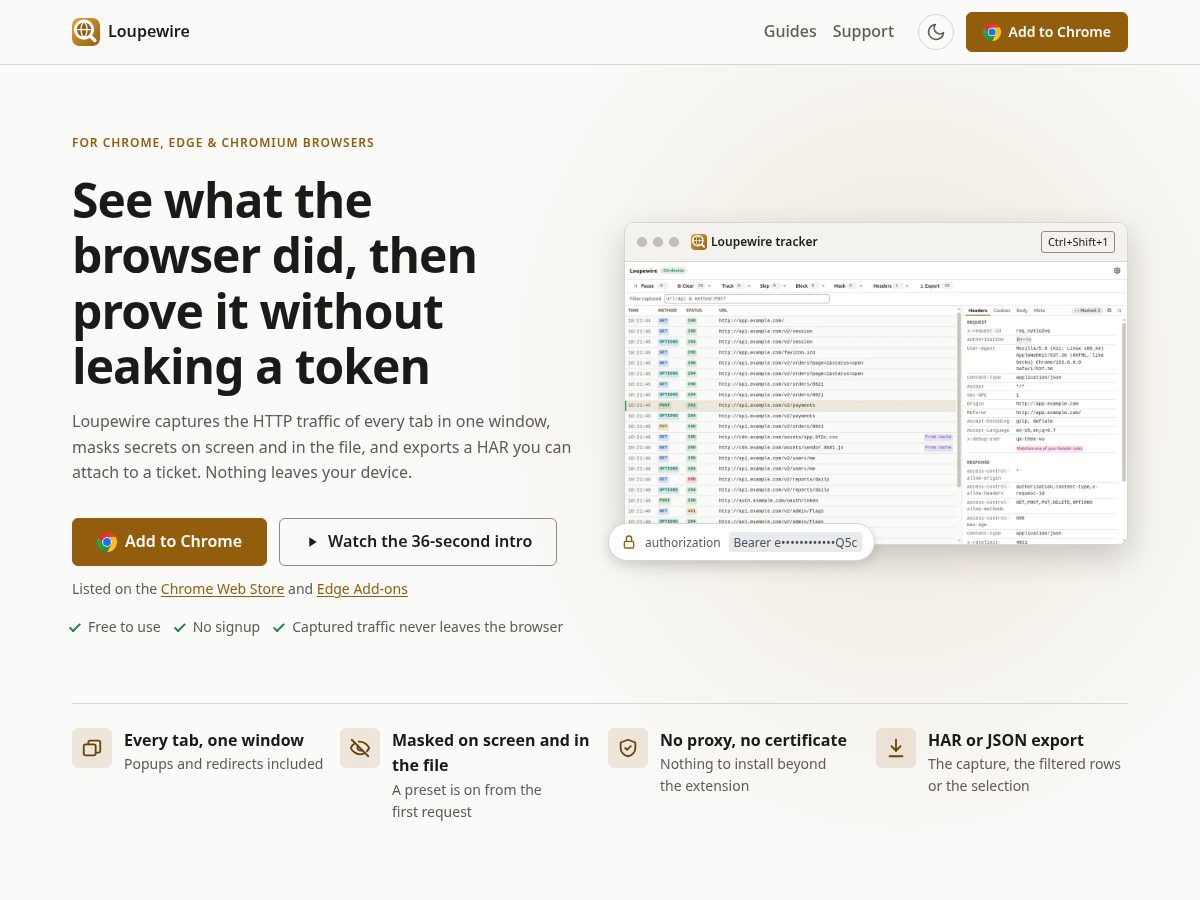Click the Loupewire logo icon in header
This screenshot has height=900, width=1200.
coord(86,32)
